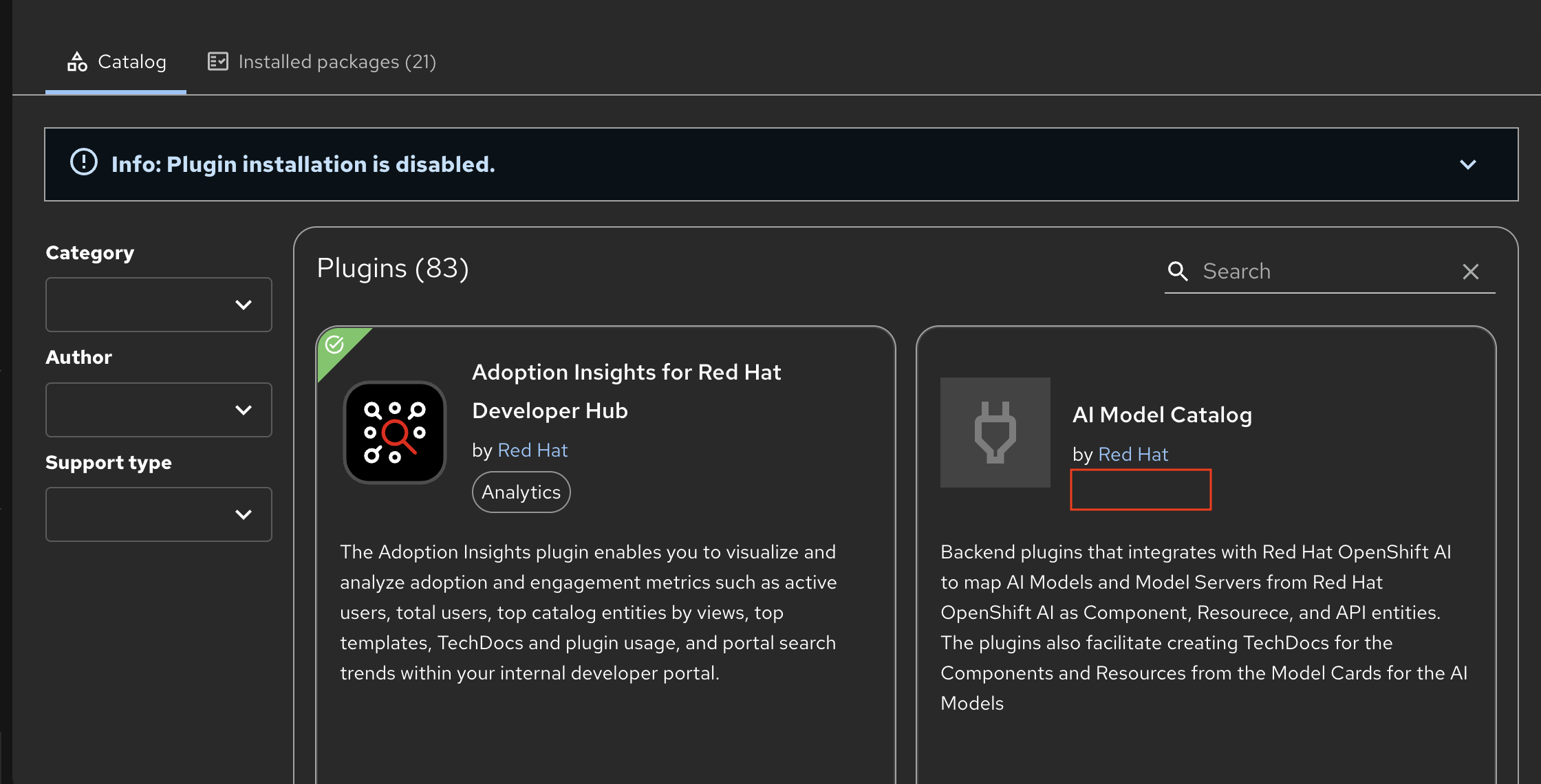Clear the plugin search field
Screen dimensions: 1541x784
click(1470, 272)
